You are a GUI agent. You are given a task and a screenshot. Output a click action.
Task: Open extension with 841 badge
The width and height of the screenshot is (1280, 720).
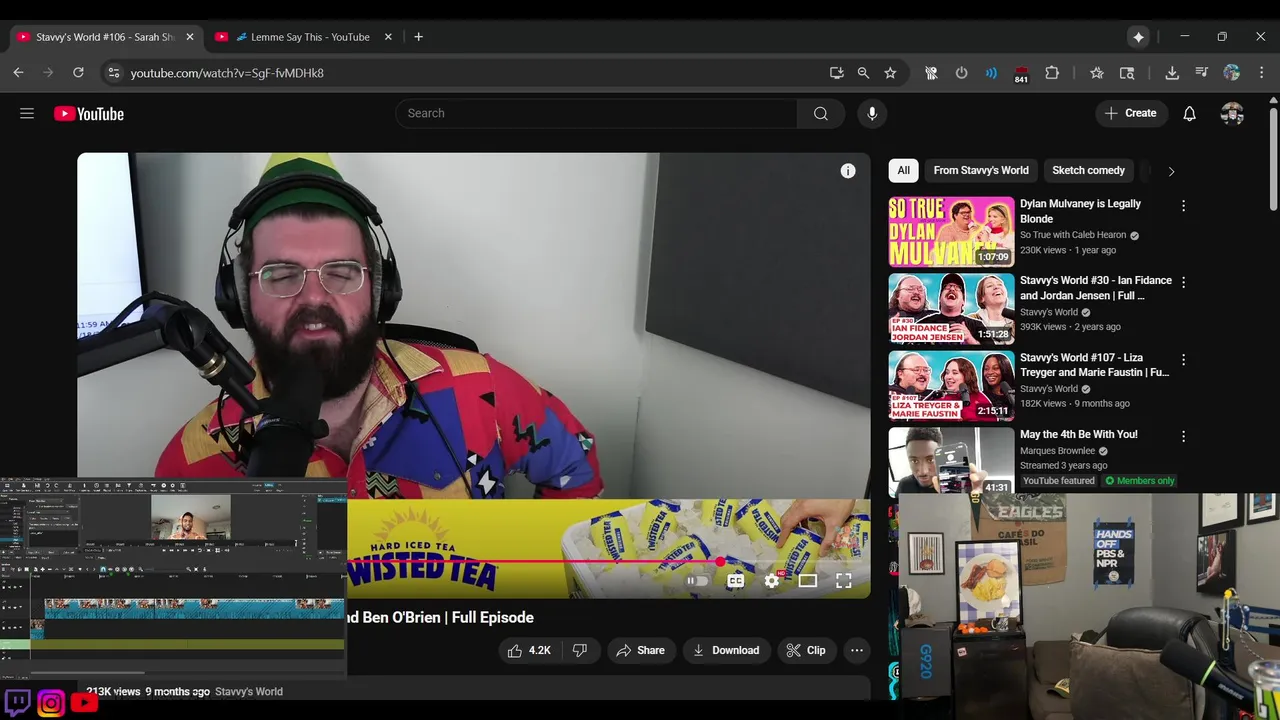coord(1021,74)
